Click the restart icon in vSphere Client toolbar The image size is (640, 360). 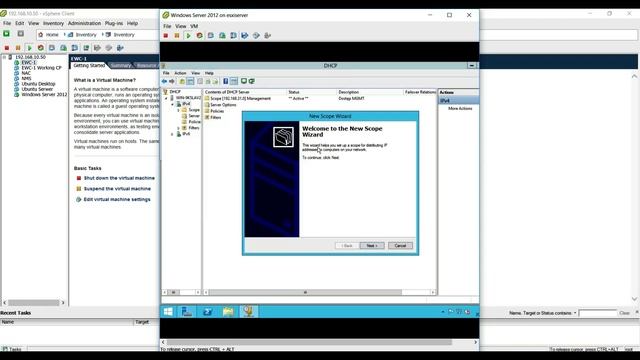[40, 48]
